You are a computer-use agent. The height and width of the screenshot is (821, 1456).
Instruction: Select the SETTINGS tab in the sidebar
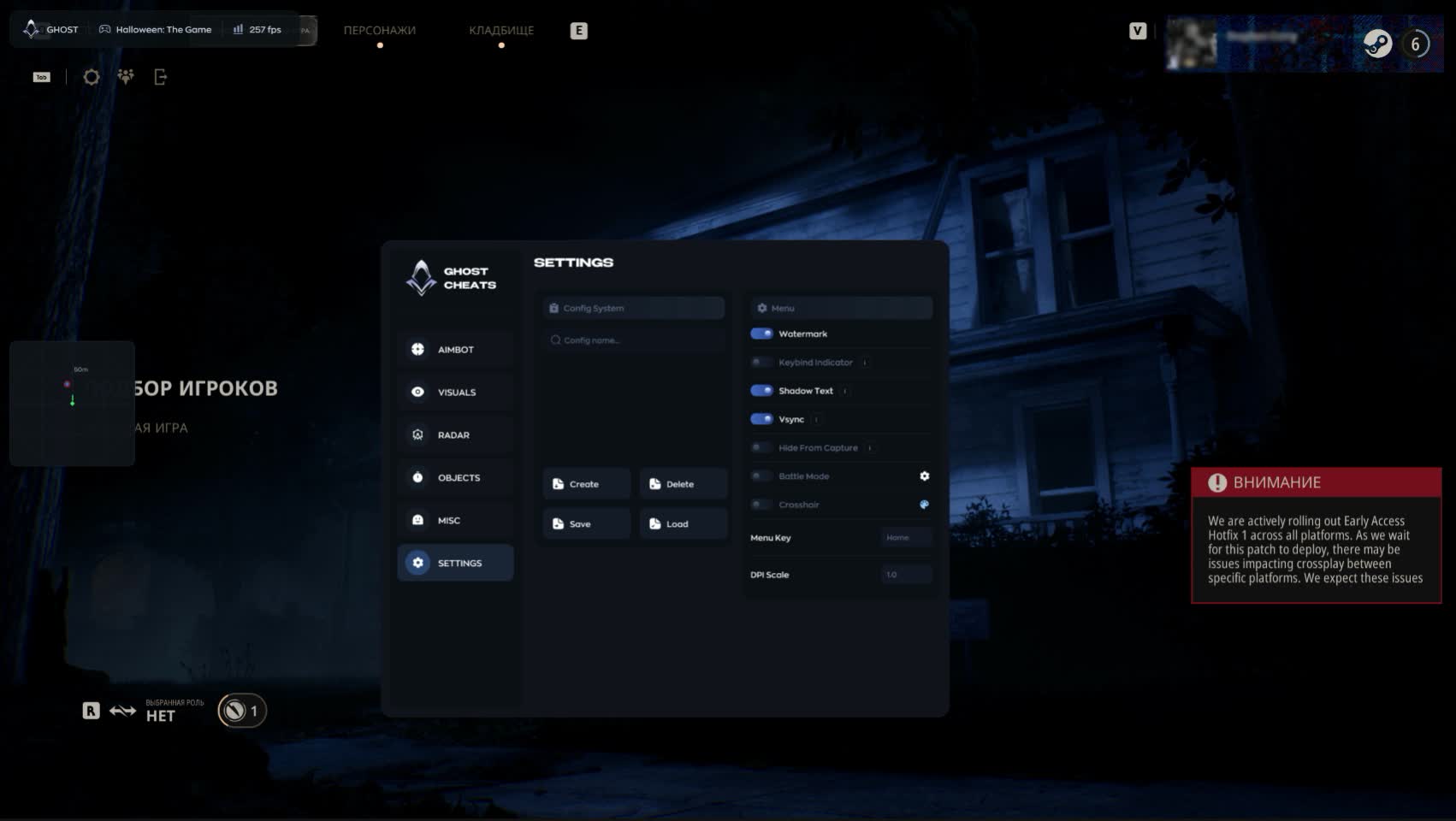click(x=455, y=563)
